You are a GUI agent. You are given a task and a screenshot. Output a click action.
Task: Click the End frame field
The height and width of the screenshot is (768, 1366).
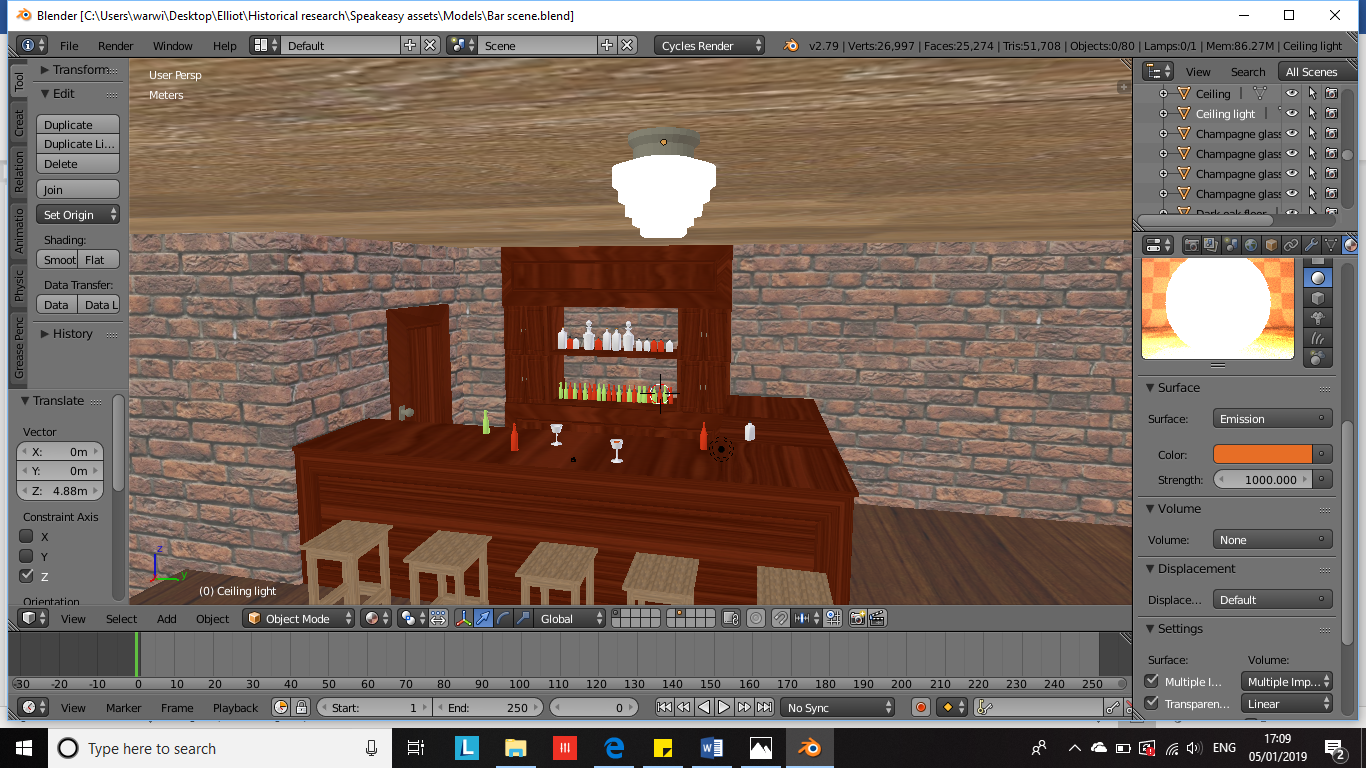click(487, 708)
